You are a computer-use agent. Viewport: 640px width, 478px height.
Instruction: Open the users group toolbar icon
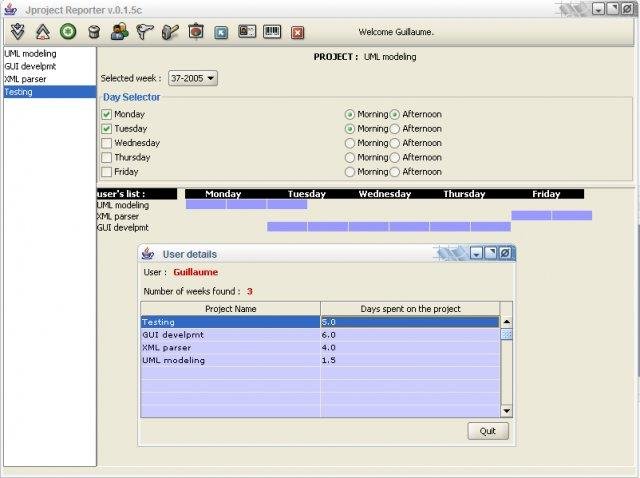(120, 31)
